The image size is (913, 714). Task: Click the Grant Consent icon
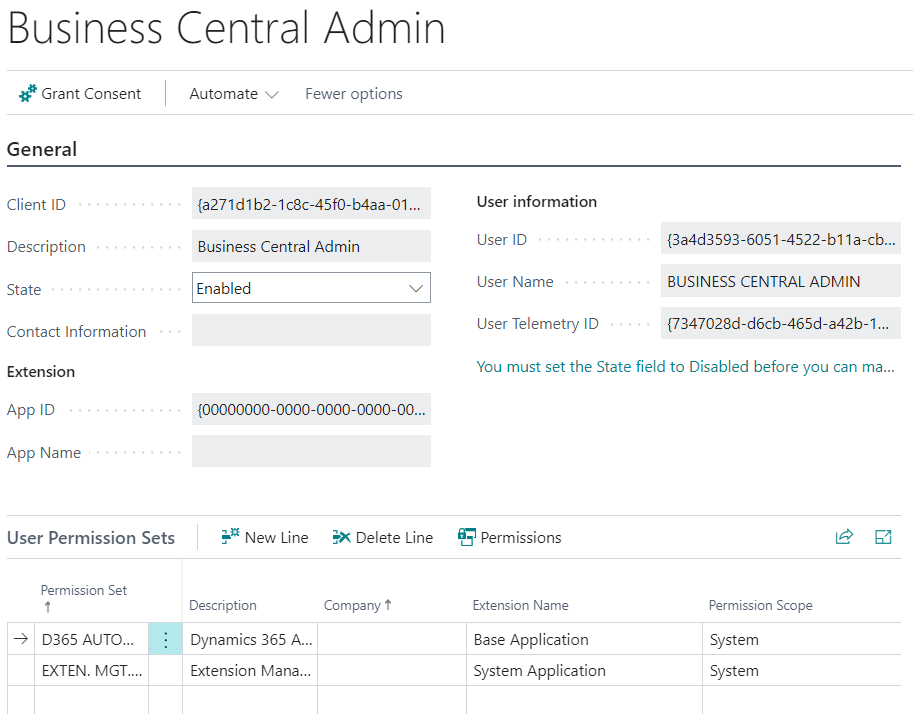[28, 94]
